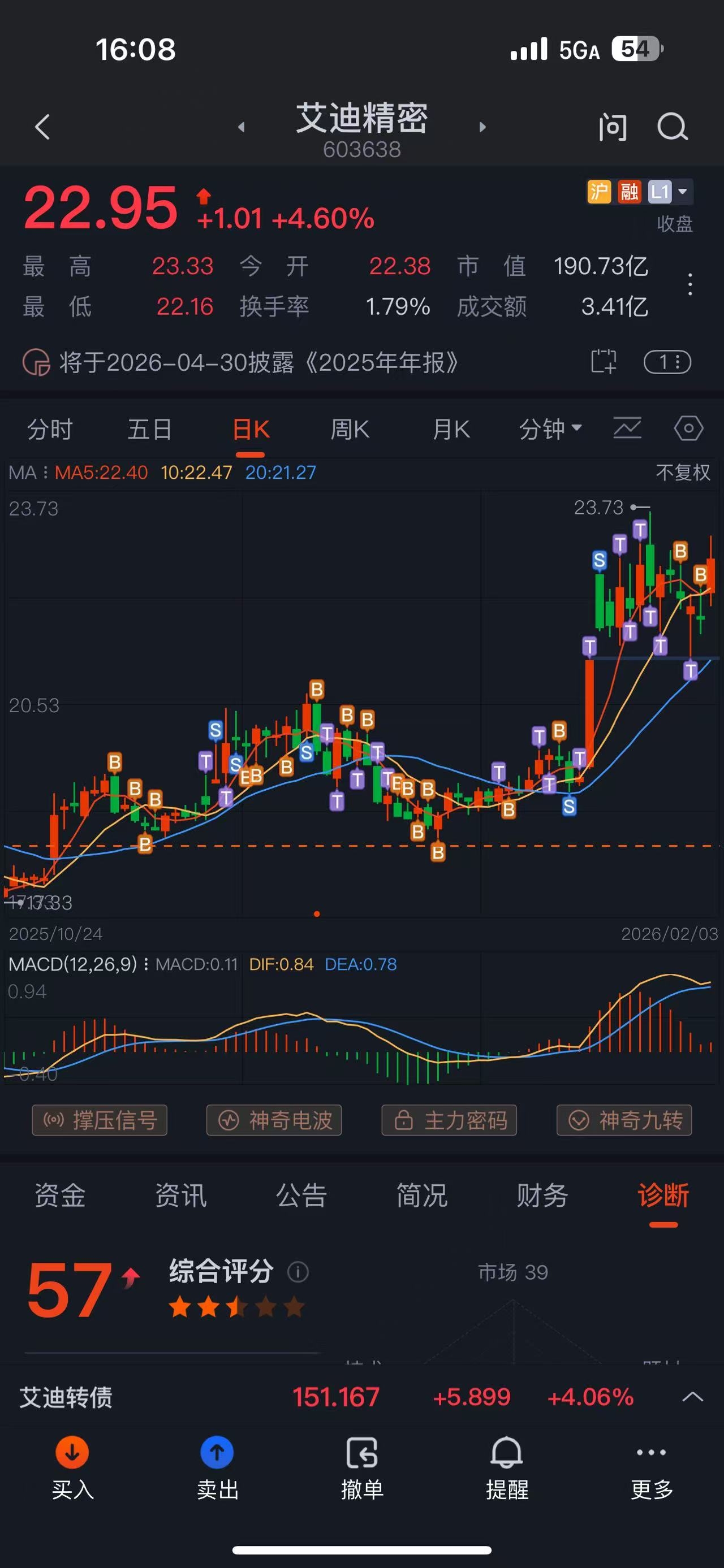The width and height of the screenshot is (724, 1568).
Task: Toggle the 神奇九转 indicator
Action: pyautogui.click(x=624, y=1120)
